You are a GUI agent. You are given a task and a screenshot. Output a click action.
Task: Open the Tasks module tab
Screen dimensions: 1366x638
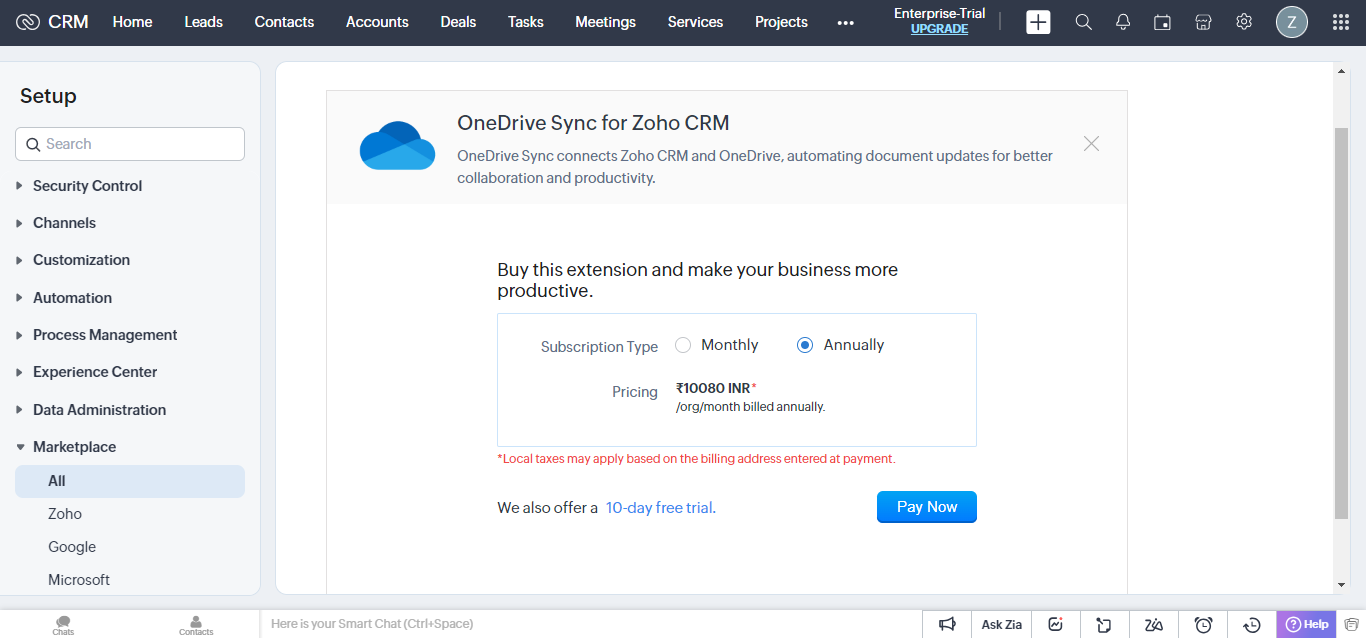click(x=526, y=22)
